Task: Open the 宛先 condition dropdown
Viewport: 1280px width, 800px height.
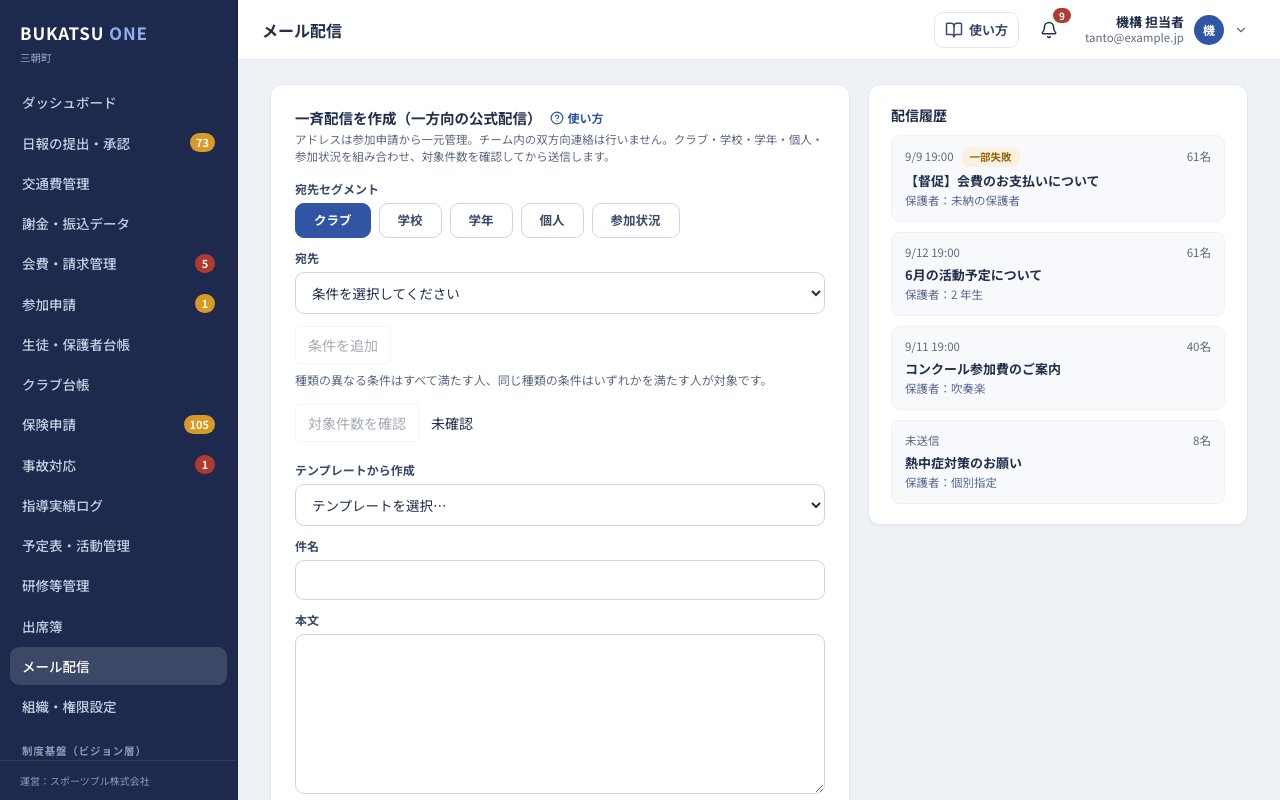Action: [x=560, y=293]
